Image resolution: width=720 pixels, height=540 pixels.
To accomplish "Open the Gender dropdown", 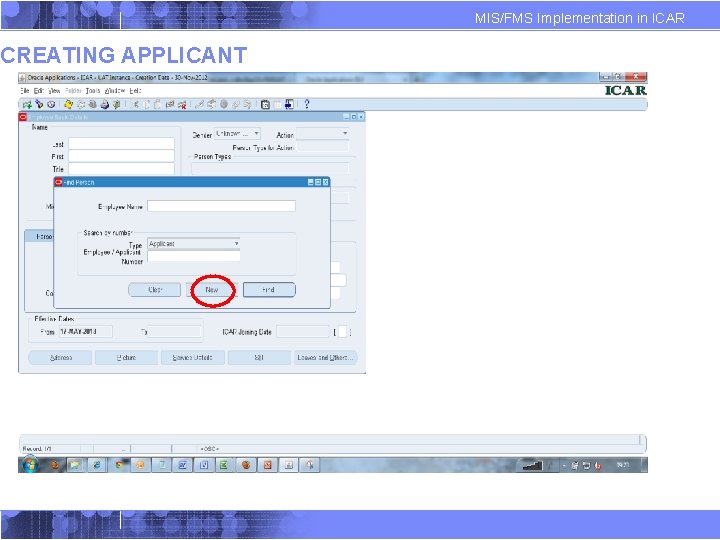I will point(237,134).
